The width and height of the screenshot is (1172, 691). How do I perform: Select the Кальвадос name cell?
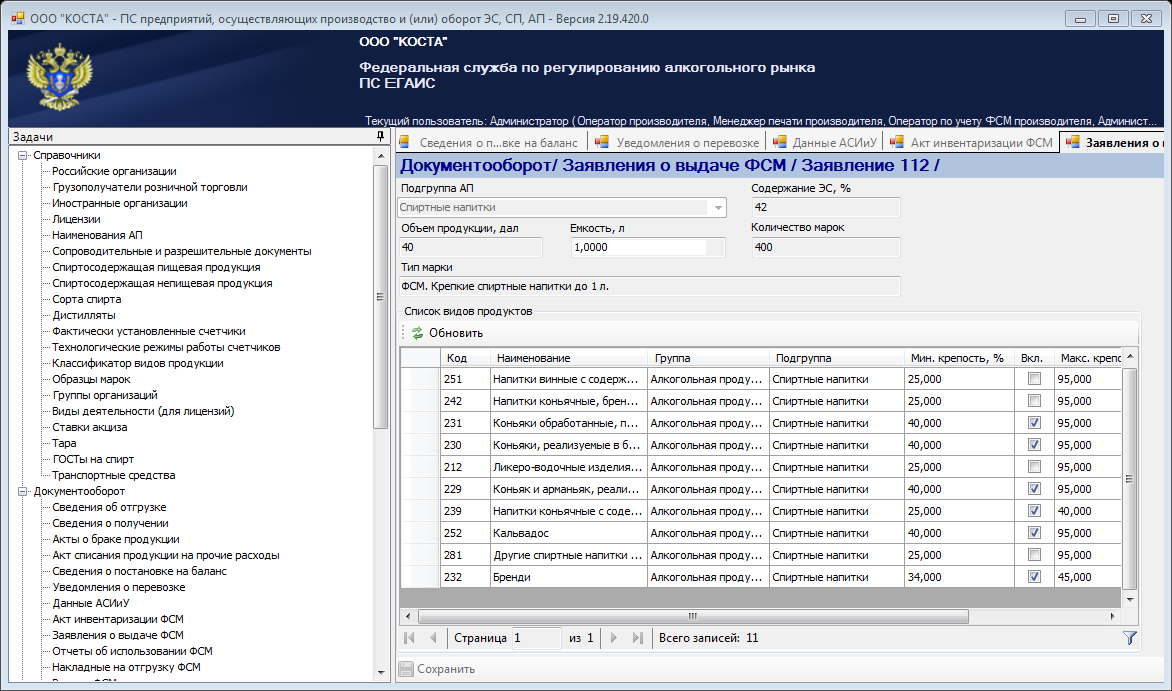(569, 533)
